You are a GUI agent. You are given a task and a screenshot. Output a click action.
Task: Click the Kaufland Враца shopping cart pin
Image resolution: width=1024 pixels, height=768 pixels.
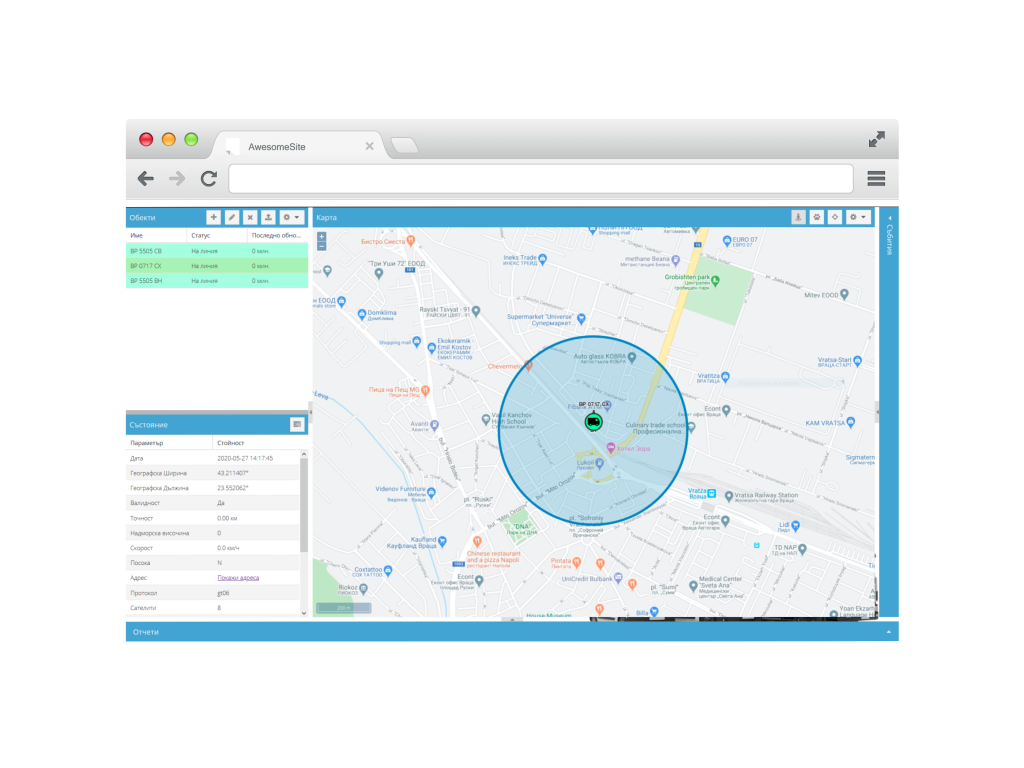[x=443, y=541]
